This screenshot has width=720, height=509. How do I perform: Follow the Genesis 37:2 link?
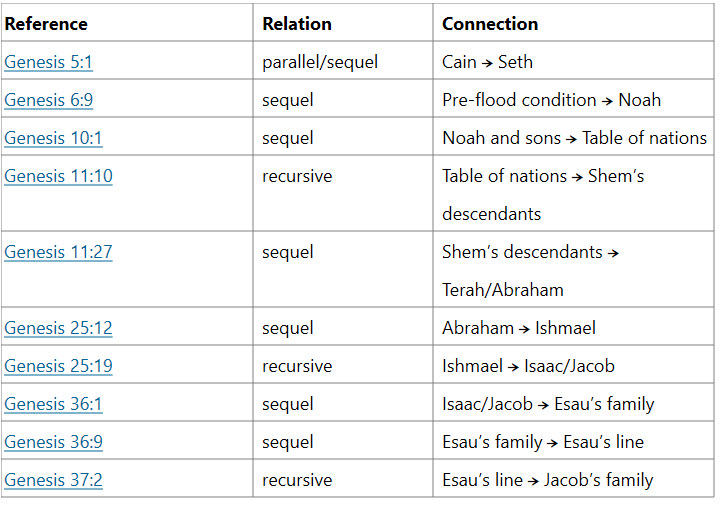[x=53, y=480]
